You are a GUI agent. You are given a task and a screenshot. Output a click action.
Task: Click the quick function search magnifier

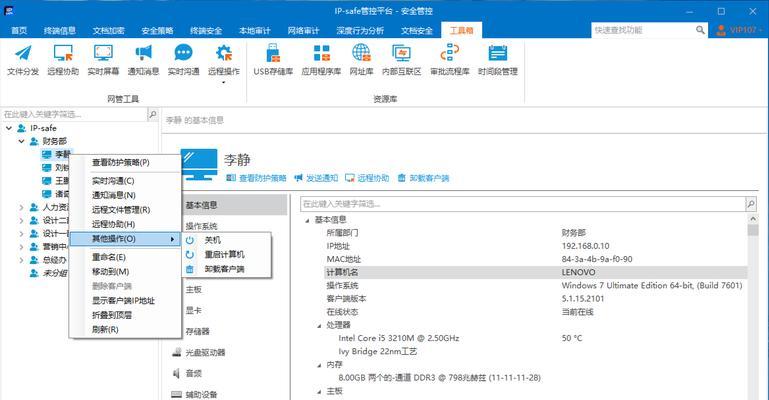[x=700, y=30]
